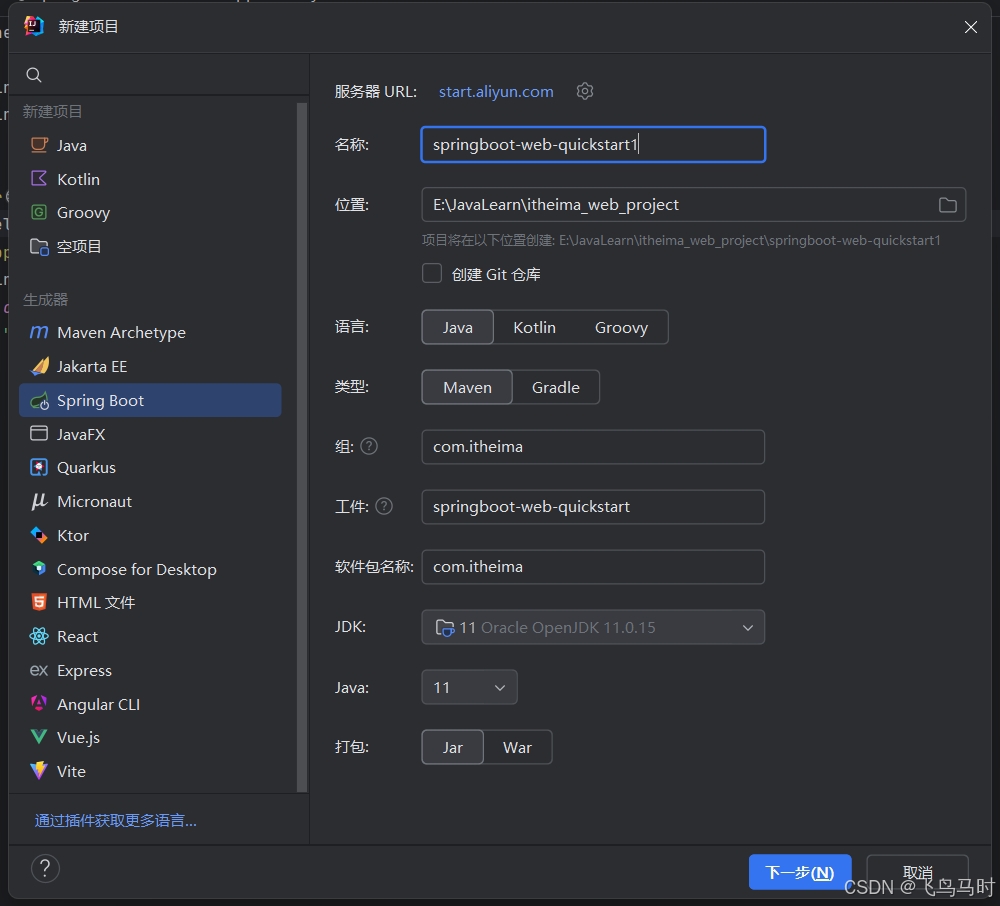Click the sidebar vertical scrollbar

tap(302, 446)
